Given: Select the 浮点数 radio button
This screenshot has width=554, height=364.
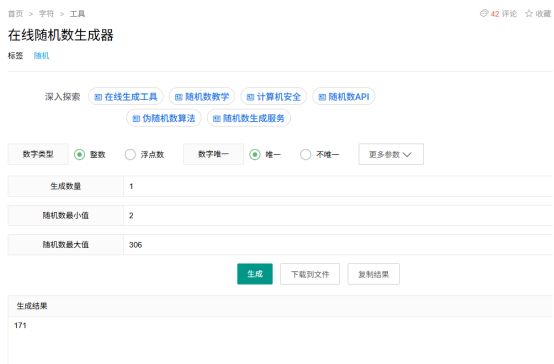Looking at the screenshot, I should 130,154.
